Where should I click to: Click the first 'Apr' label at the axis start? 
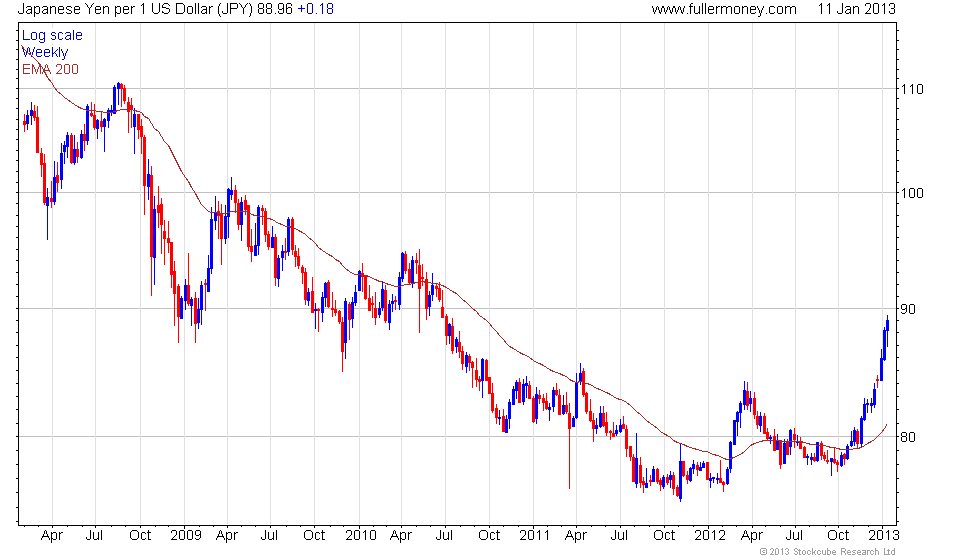51,536
